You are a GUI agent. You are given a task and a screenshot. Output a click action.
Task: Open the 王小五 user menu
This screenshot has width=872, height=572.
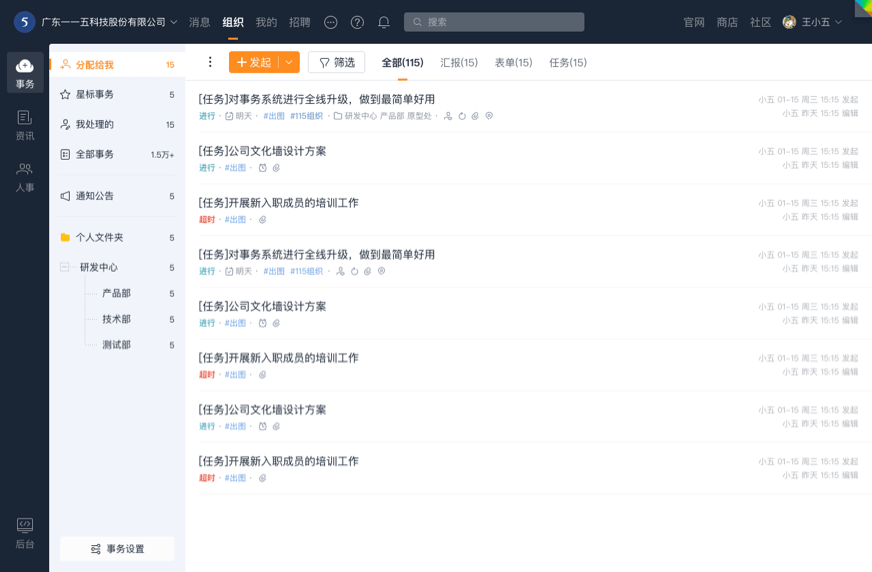click(812, 22)
